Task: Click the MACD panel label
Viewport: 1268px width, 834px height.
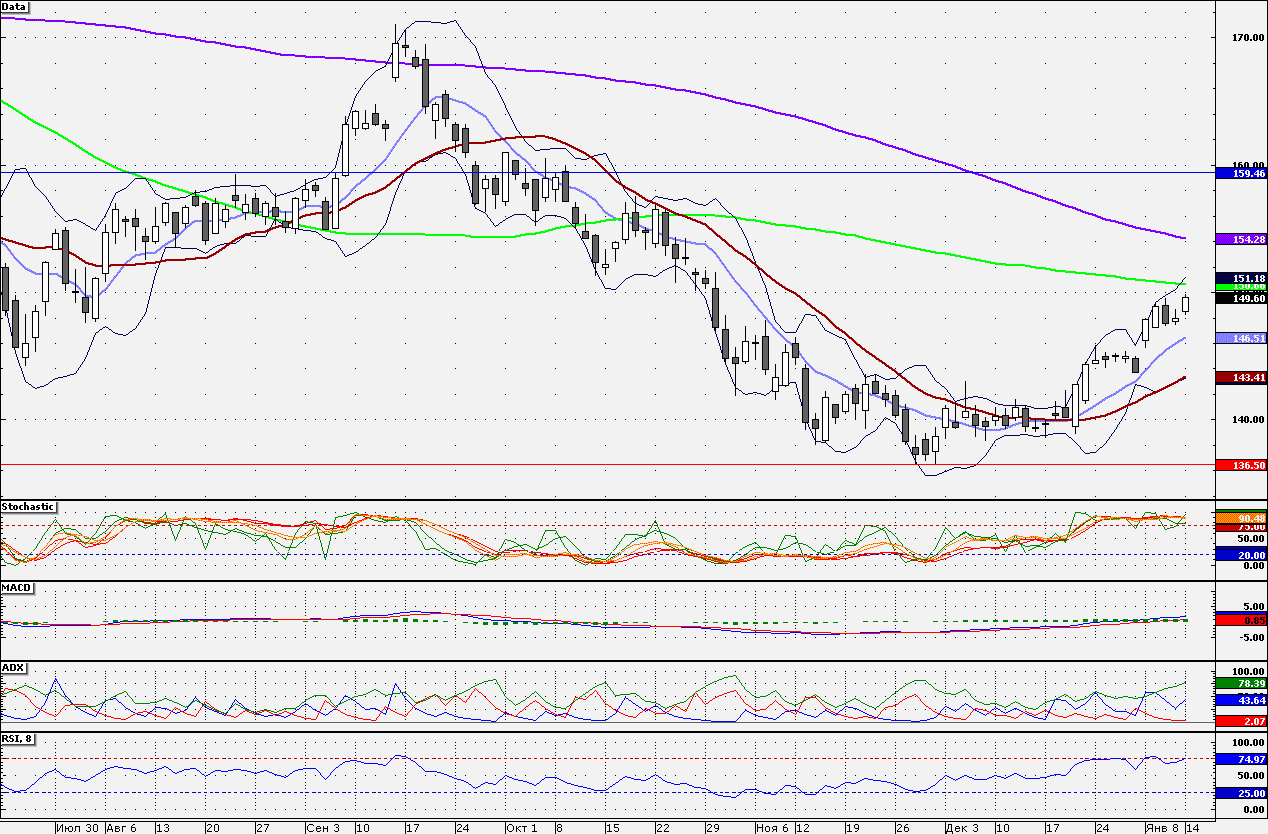Action: coord(16,587)
